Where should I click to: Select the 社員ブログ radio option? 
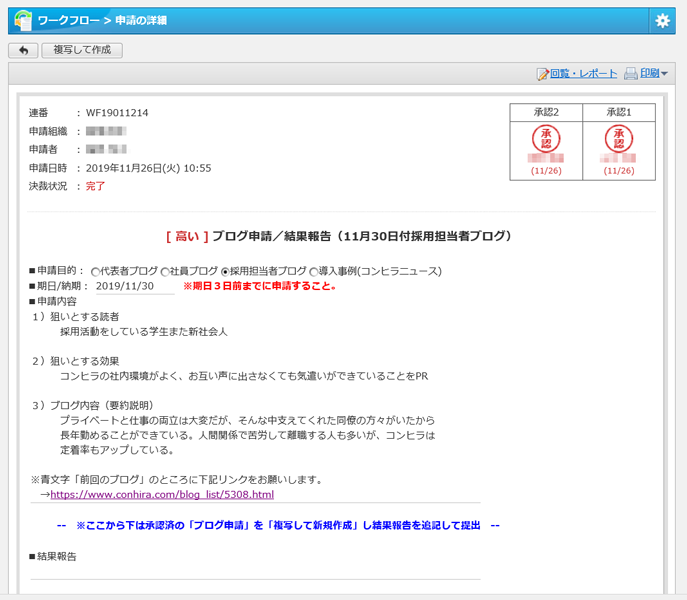tap(165, 271)
